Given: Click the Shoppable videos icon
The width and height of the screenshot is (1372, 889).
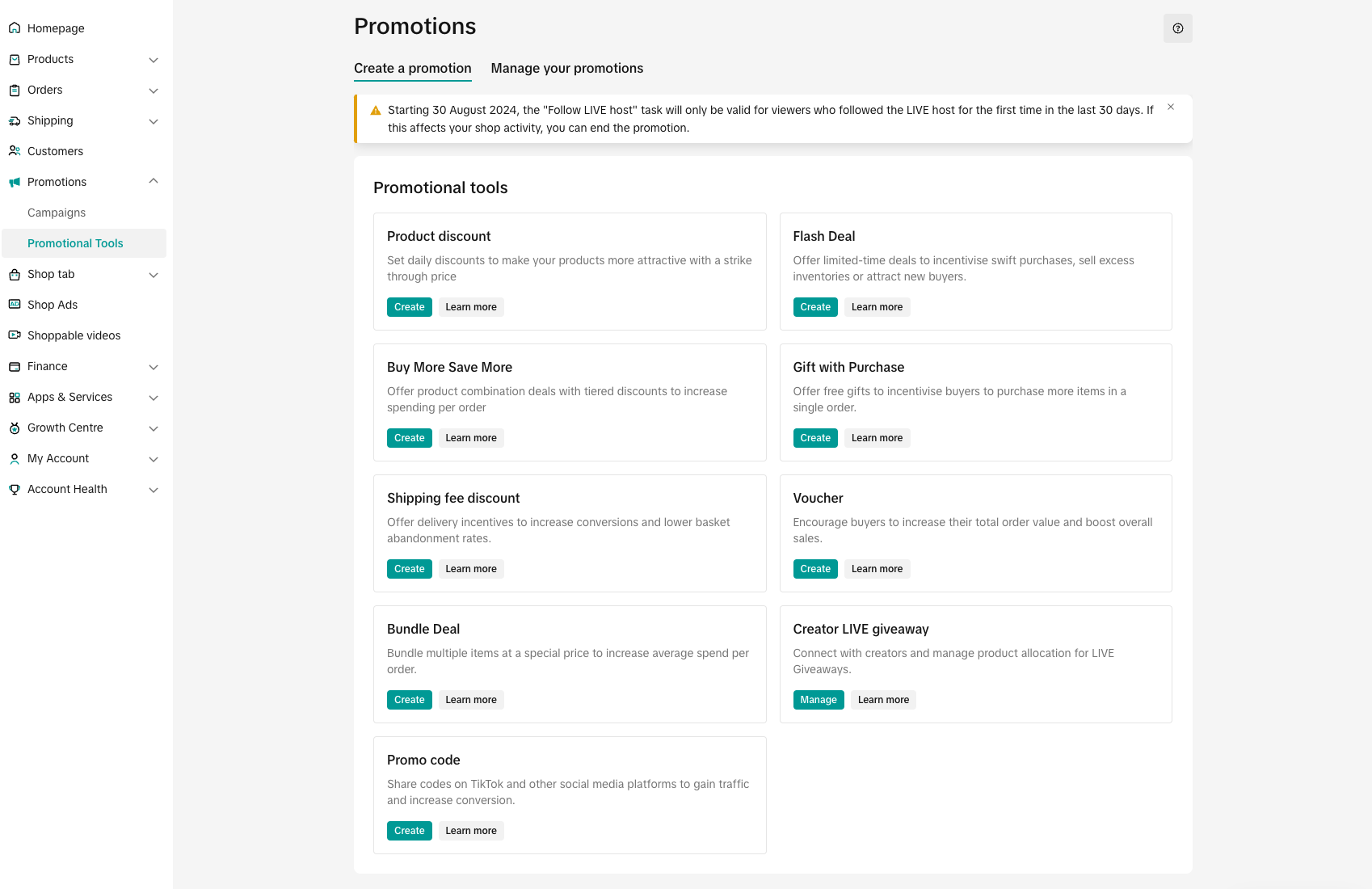Looking at the screenshot, I should click(x=15, y=335).
